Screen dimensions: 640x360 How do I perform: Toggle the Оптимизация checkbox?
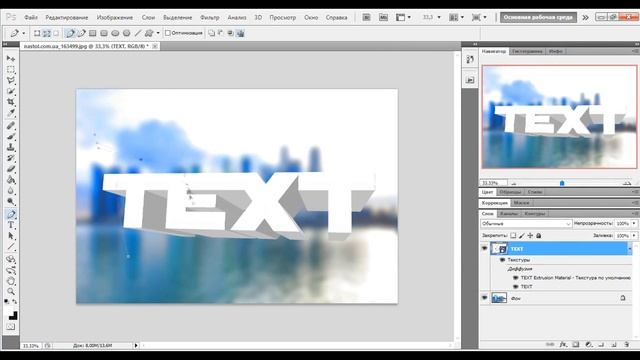coord(168,33)
